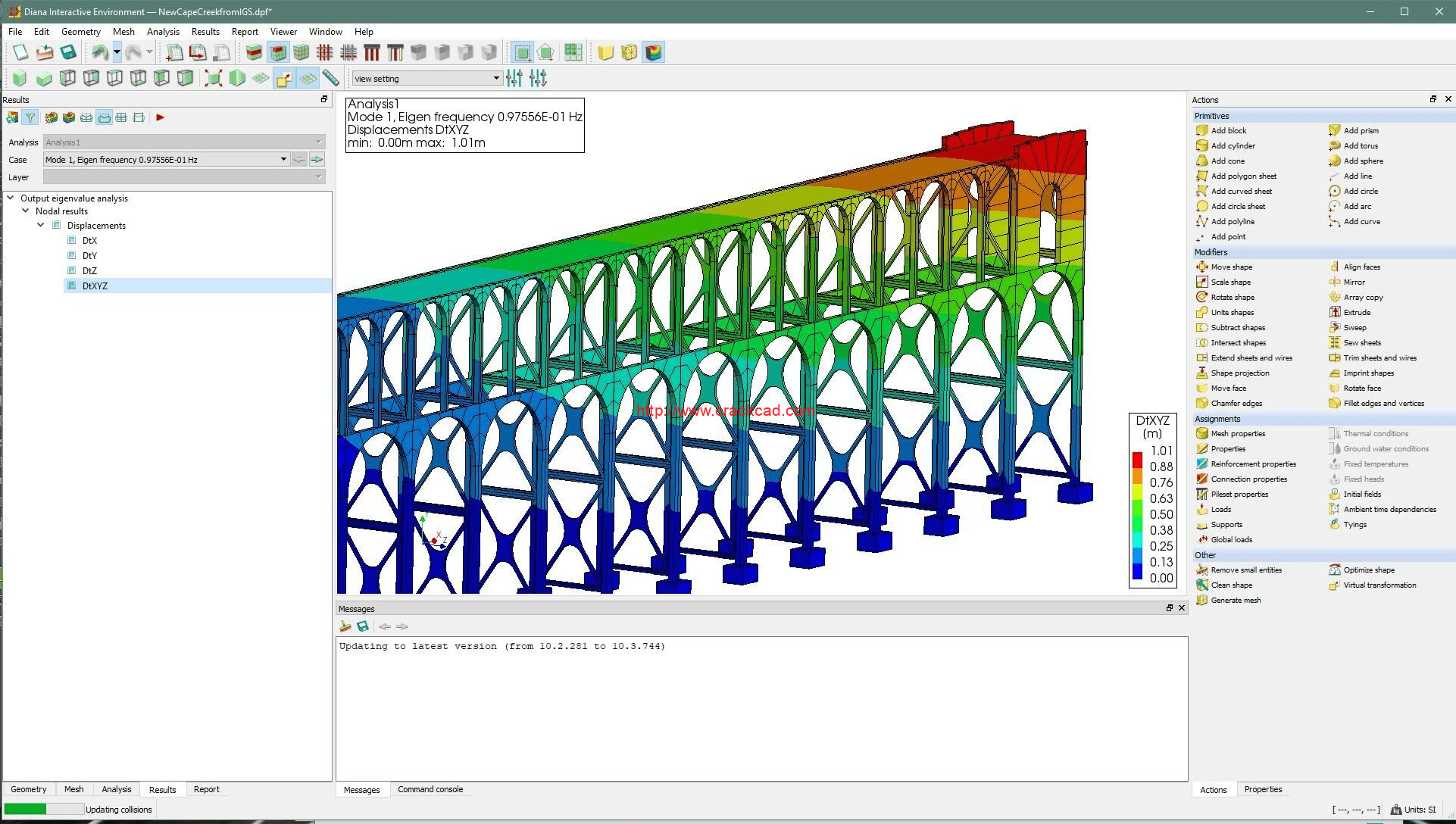Viewport: 1456px width, 824px height.
Task: Toggle the envelope-shaped result display icon
Action: coord(139,117)
